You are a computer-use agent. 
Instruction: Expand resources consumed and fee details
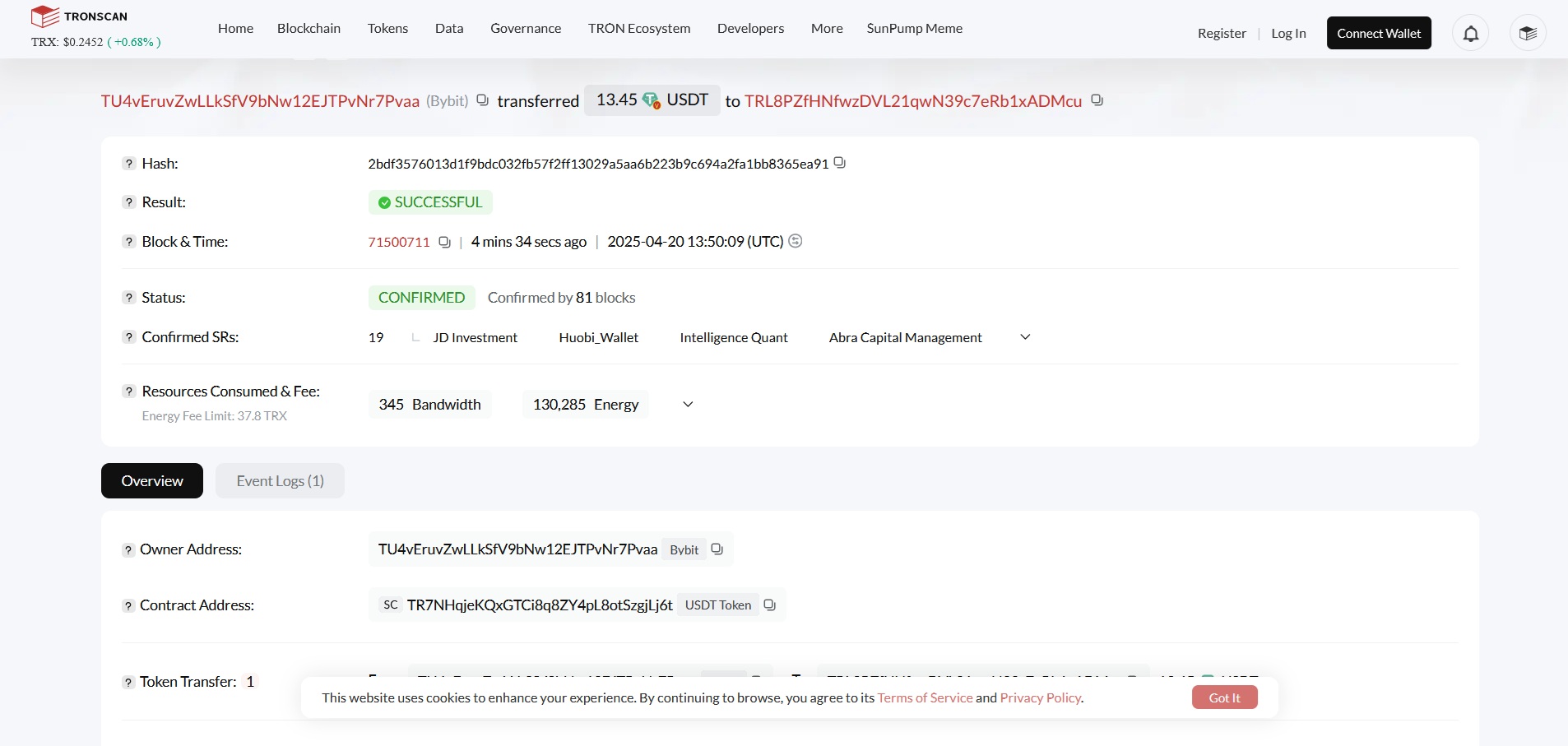[688, 405]
